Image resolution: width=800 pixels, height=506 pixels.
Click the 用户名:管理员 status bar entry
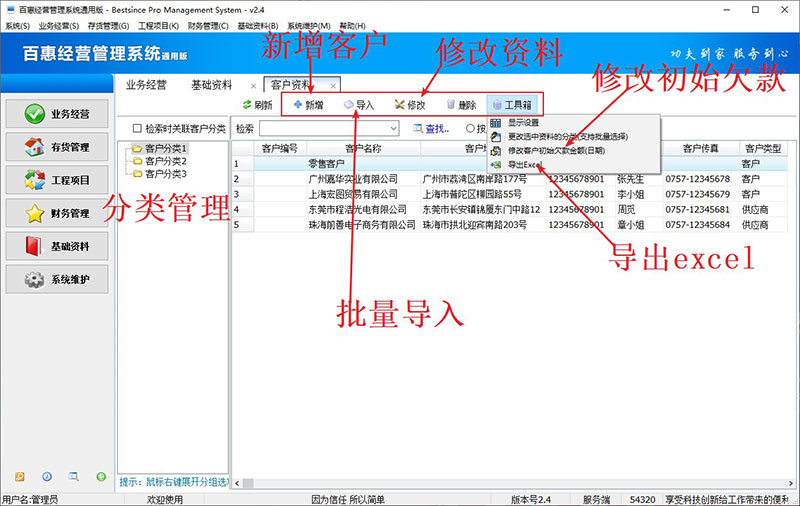(30, 500)
